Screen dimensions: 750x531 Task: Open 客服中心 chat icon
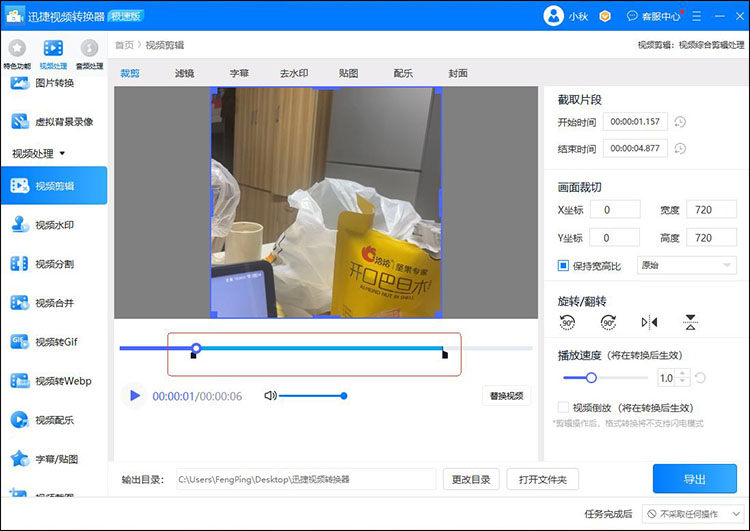click(x=632, y=16)
